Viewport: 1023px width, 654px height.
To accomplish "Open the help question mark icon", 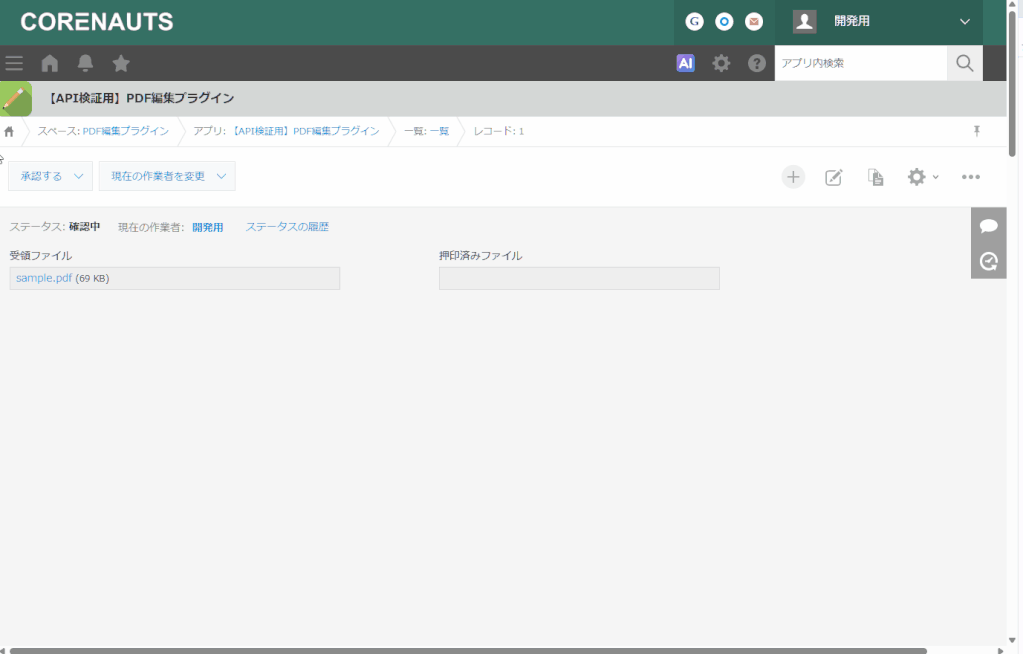I will [757, 63].
